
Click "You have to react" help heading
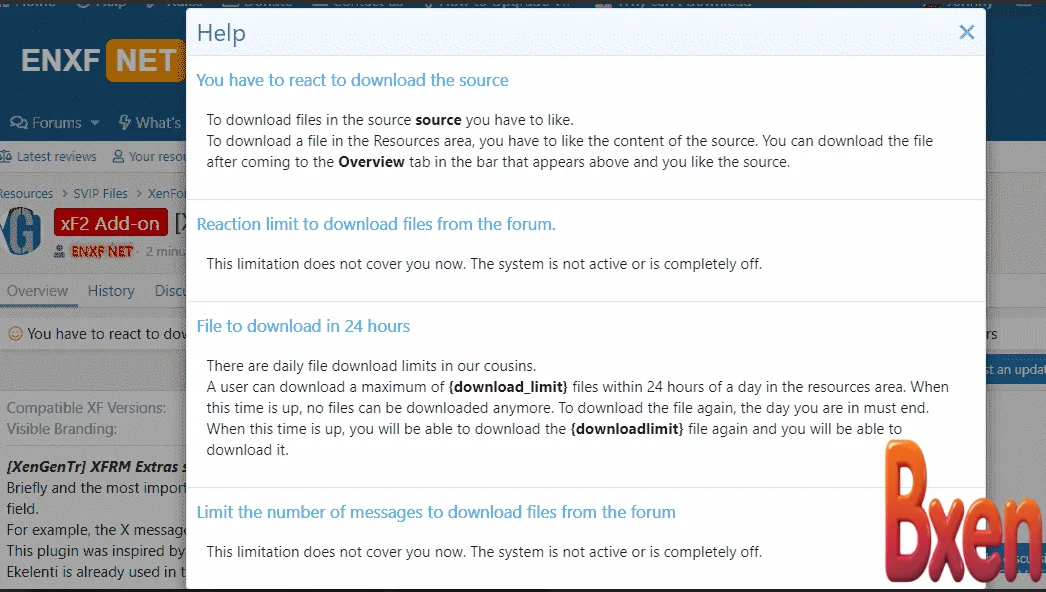[x=352, y=80]
